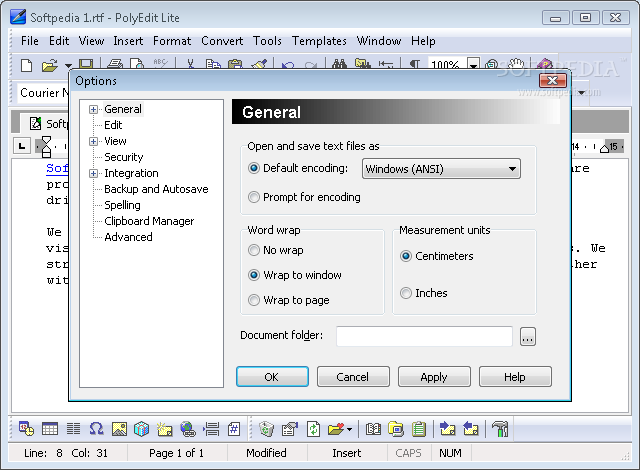Insert page break icon
Image resolution: width=640 pixels, height=470 pixels.
(211, 429)
